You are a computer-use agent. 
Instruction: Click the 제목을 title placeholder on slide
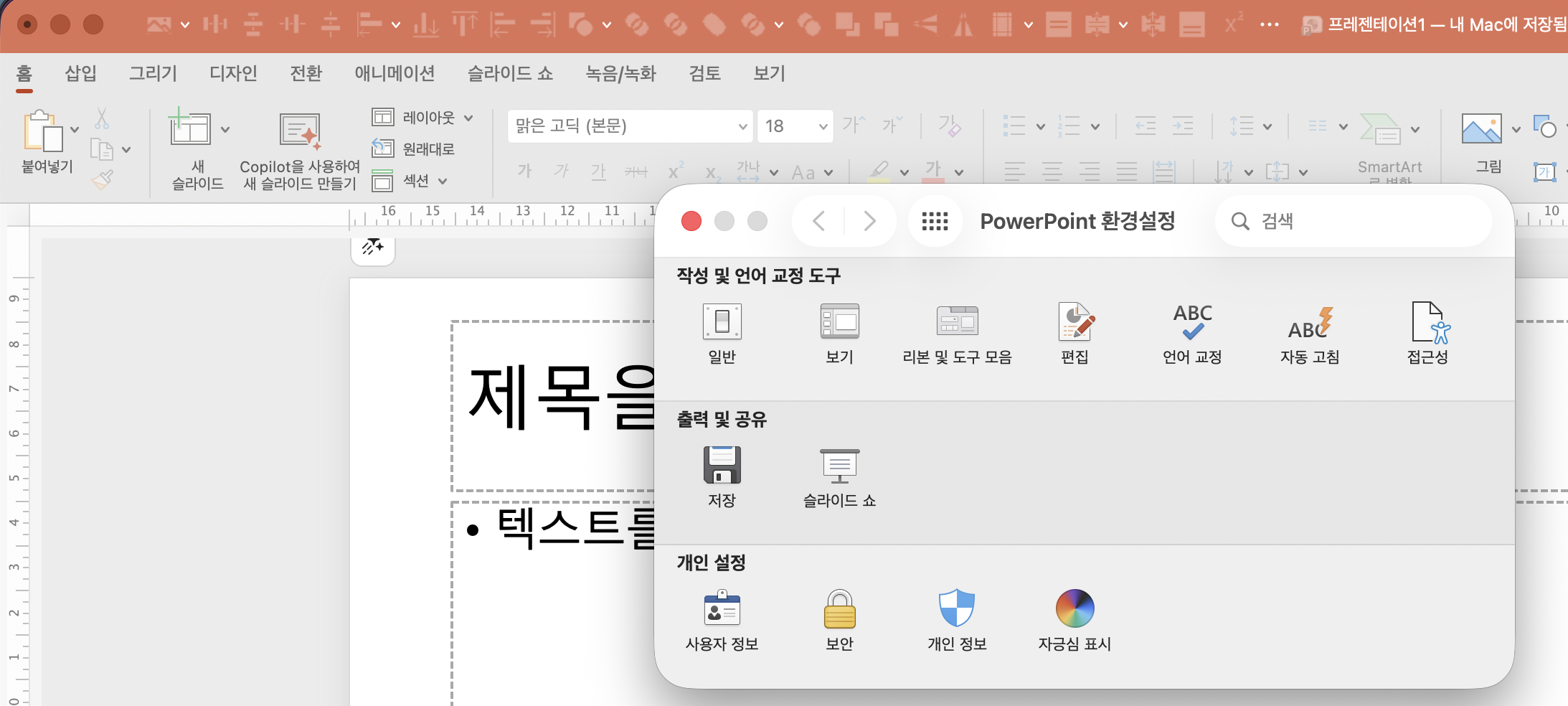[x=554, y=405]
